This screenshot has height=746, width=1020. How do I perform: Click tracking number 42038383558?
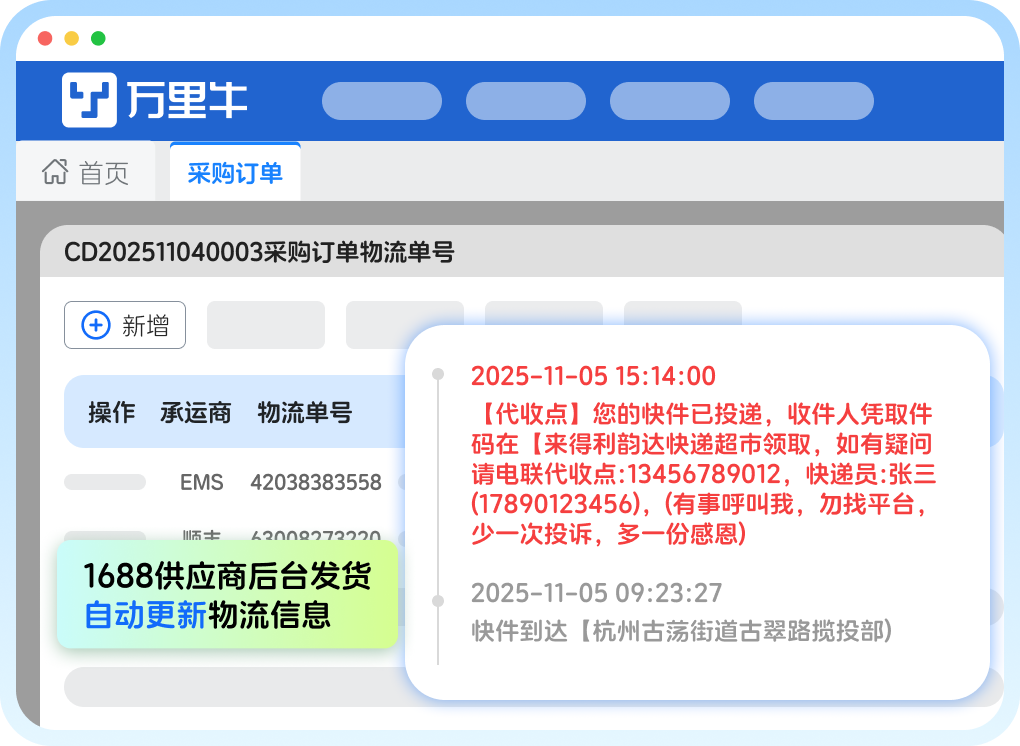tap(315, 482)
